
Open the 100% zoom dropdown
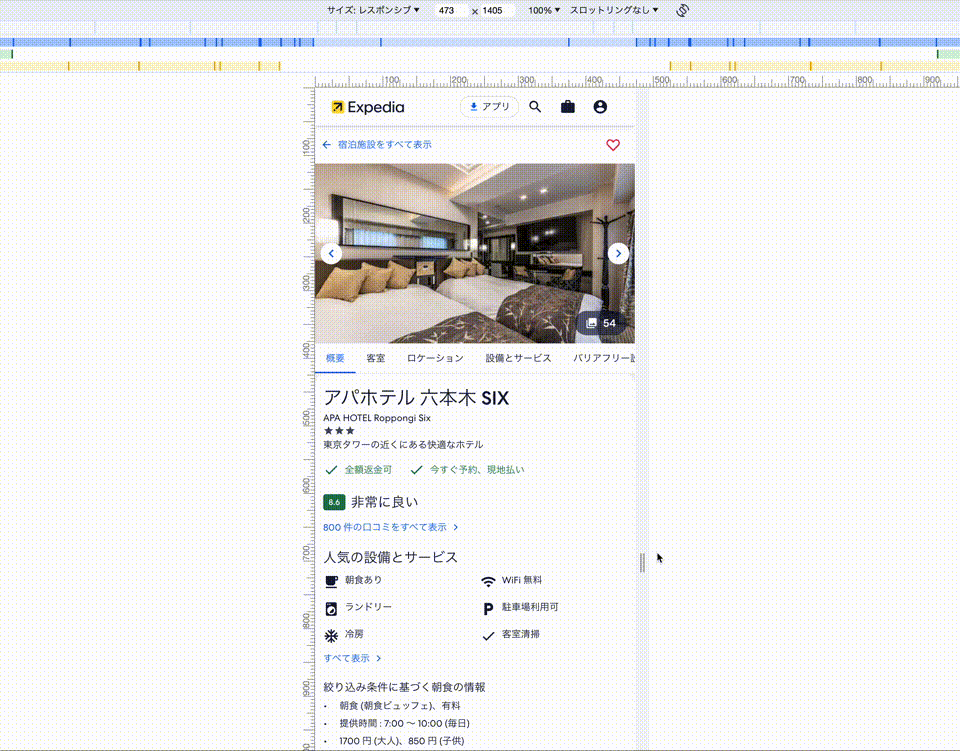click(x=543, y=10)
